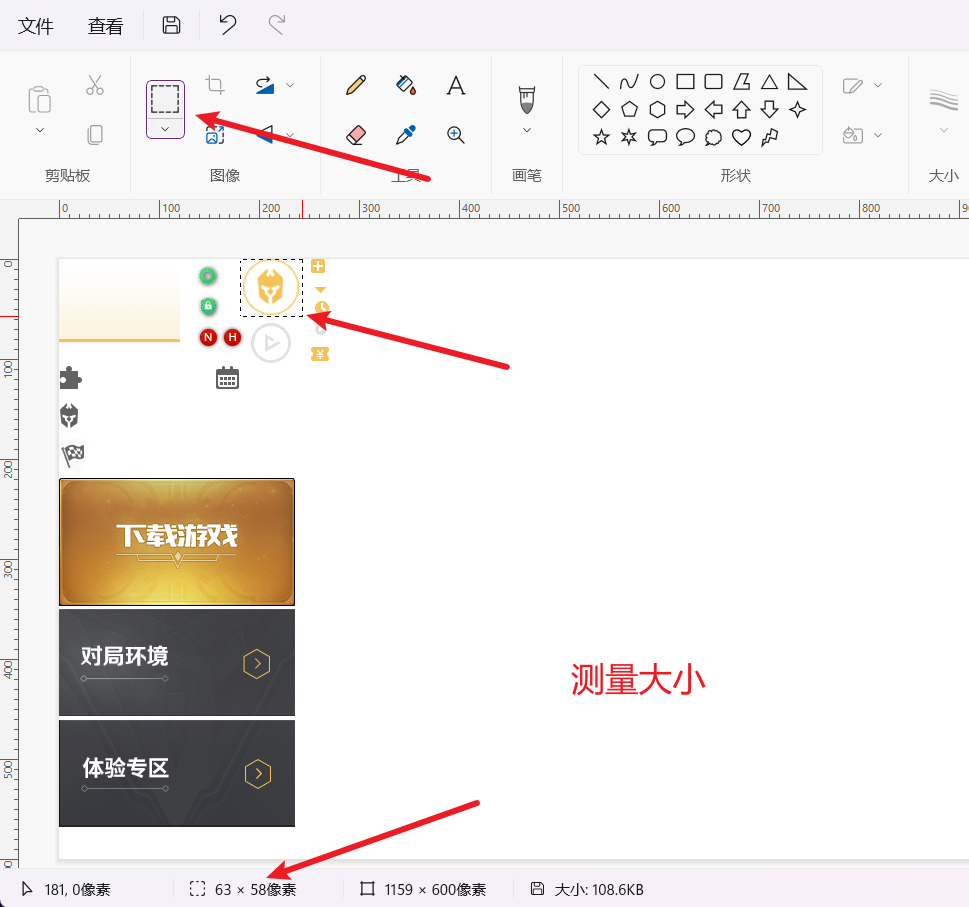The height and width of the screenshot is (907, 969).
Task: Choose the triangle shape
Action: pyautogui.click(x=769, y=82)
